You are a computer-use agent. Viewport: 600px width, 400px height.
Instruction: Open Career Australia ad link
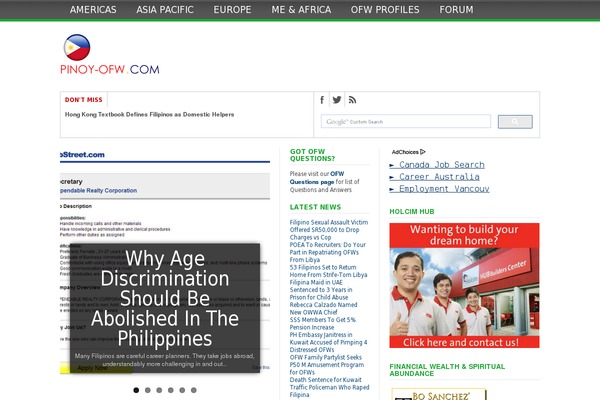pyautogui.click(x=435, y=177)
